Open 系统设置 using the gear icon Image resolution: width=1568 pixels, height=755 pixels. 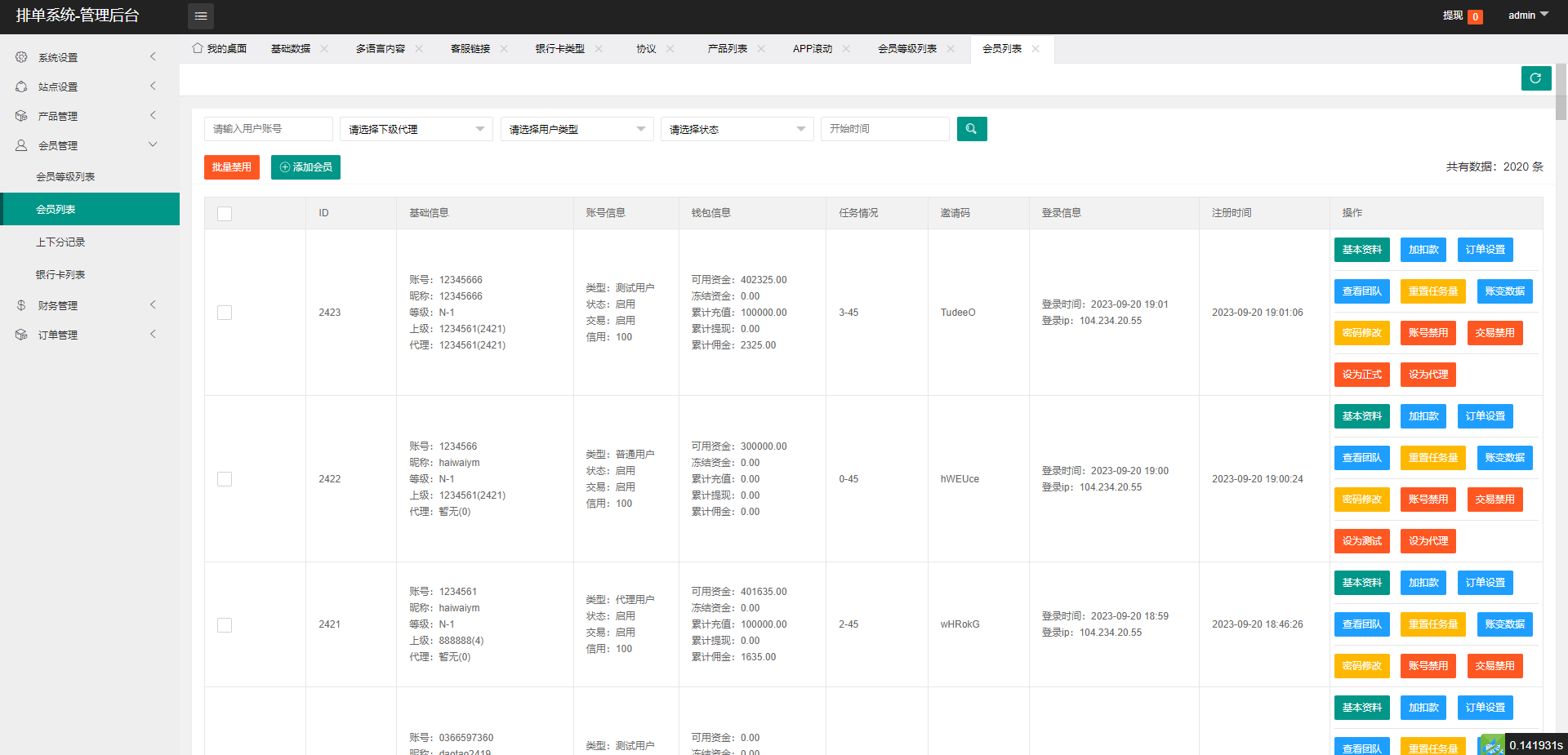(x=21, y=57)
